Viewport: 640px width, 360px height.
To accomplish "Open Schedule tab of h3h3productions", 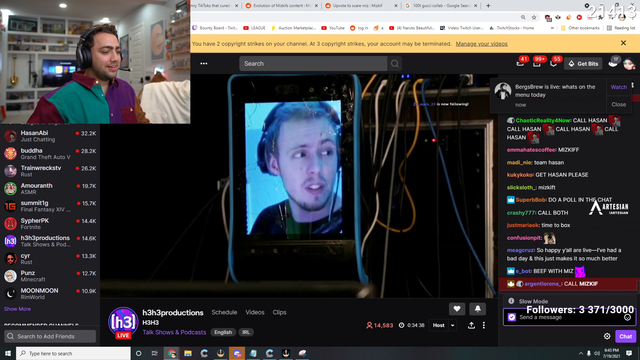I will [224, 312].
